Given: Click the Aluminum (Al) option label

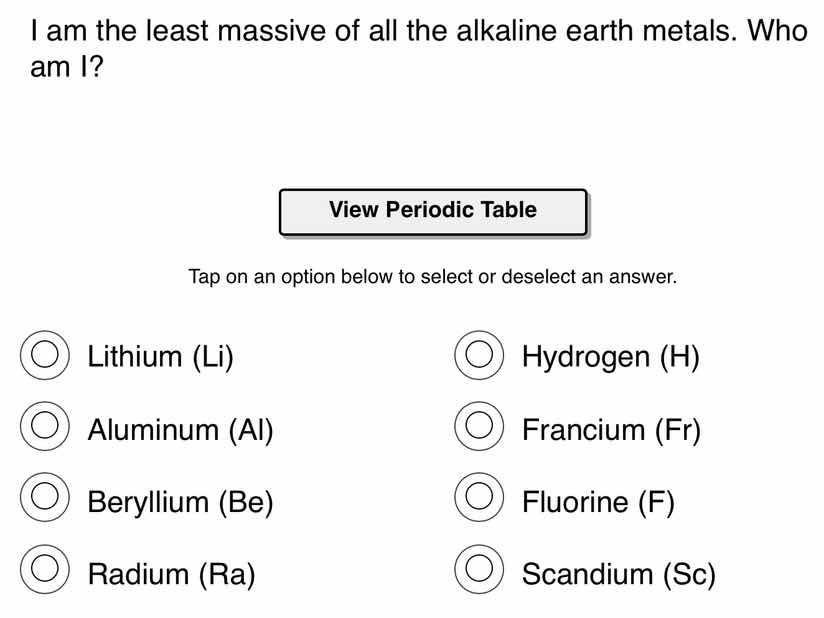Looking at the screenshot, I should pyautogui.click(x=180, y=429).
